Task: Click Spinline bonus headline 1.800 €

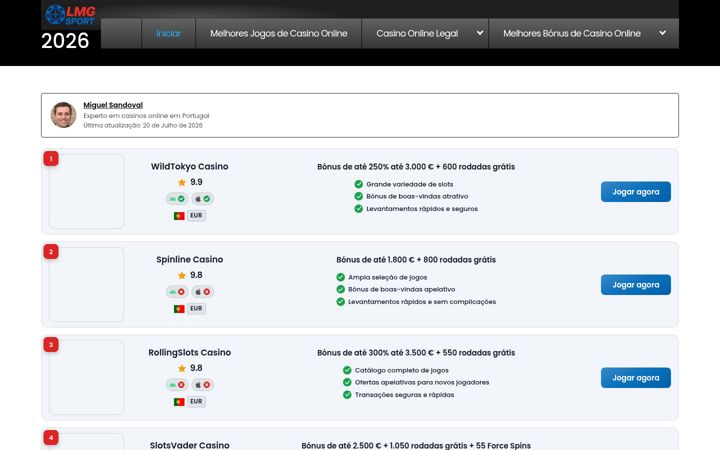Action: click(416, 260)
